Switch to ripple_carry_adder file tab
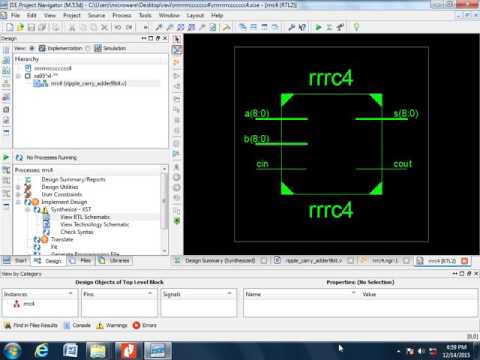480x360 pixels. pyautogui.click(x=313, y=261)
